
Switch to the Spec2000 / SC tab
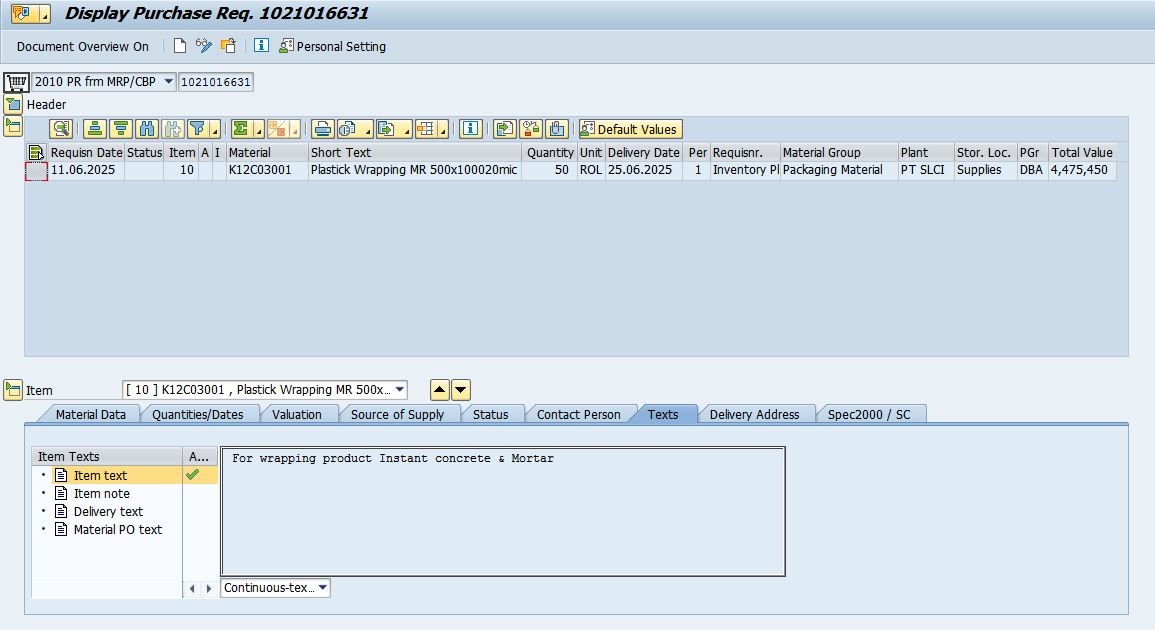869,414
